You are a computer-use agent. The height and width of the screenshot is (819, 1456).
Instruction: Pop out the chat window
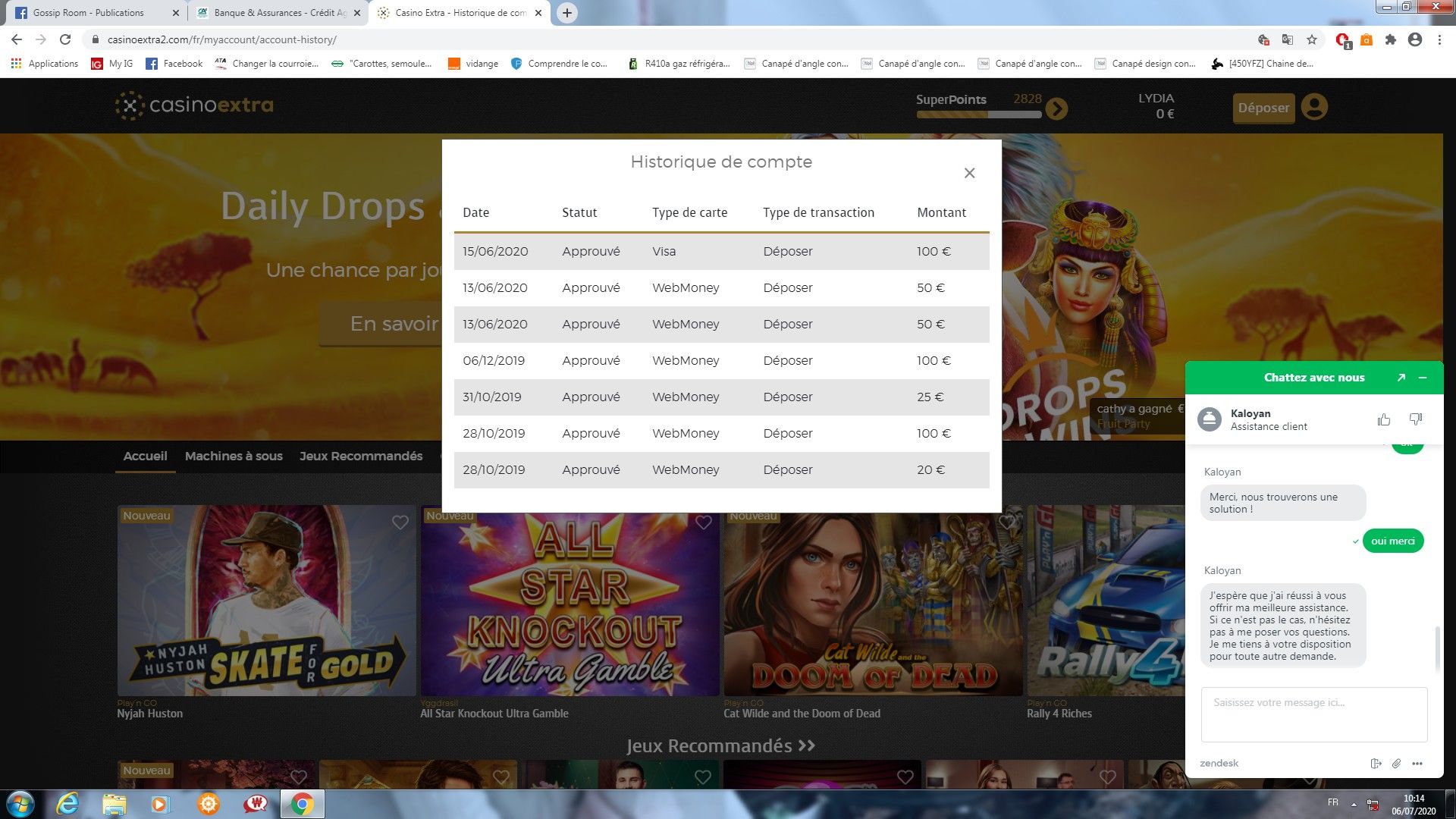1401,378
